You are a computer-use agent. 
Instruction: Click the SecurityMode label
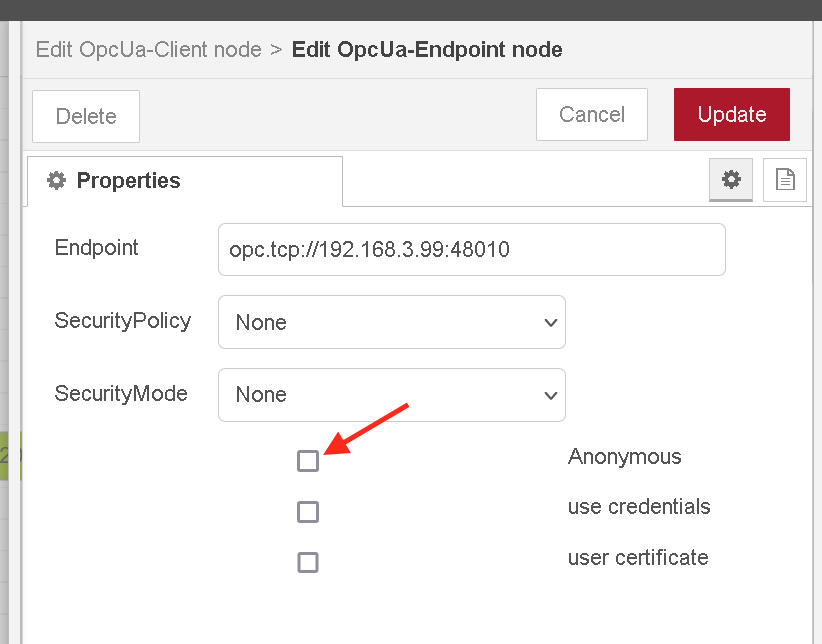tap(121, 393)
